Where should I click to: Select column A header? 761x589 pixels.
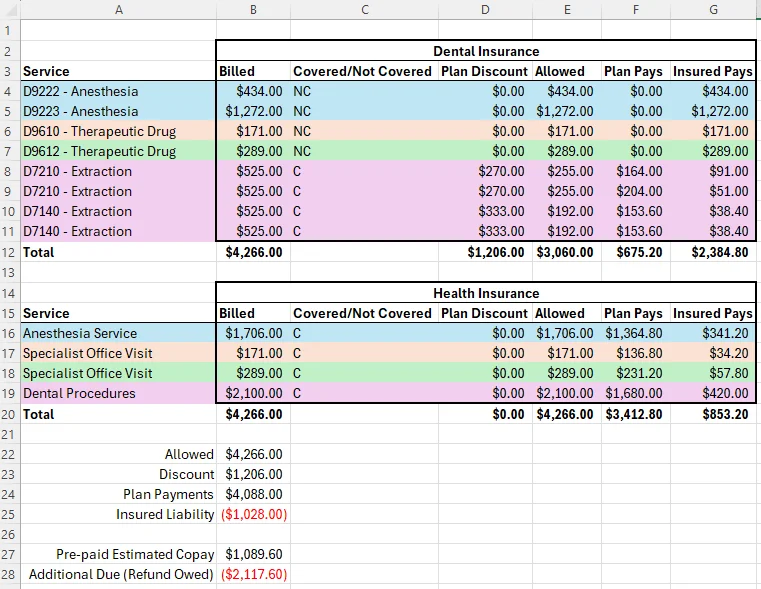point(118,10)
